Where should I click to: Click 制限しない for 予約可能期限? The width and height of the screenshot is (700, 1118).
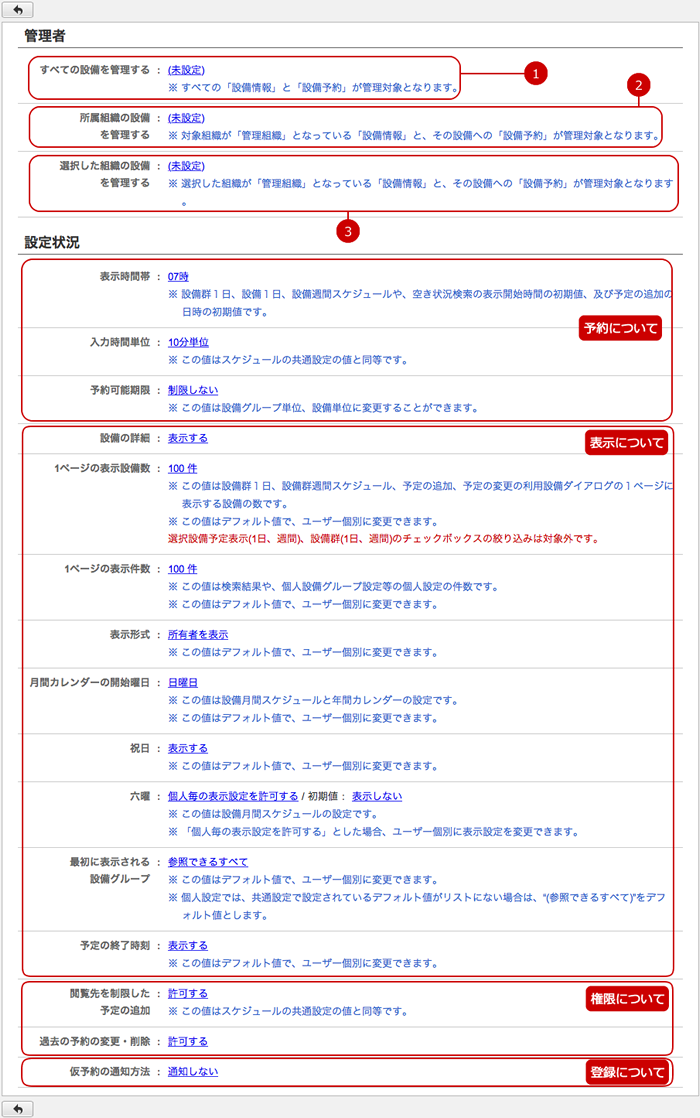pos(193,390)
